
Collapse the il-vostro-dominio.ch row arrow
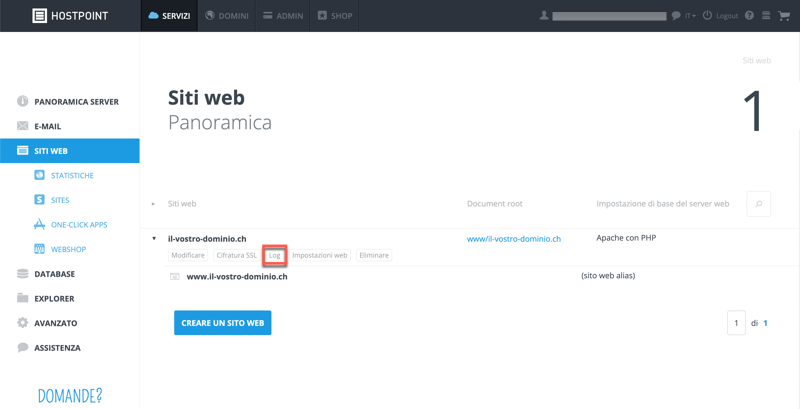pos(154,238)
